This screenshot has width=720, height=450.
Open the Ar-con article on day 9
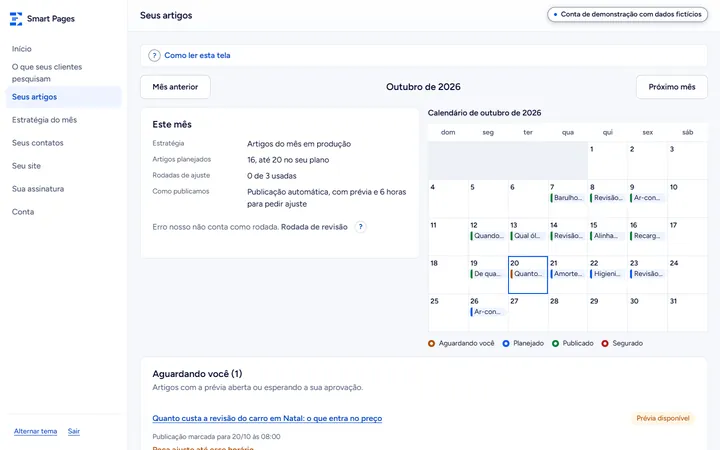(x=647, y=198)
